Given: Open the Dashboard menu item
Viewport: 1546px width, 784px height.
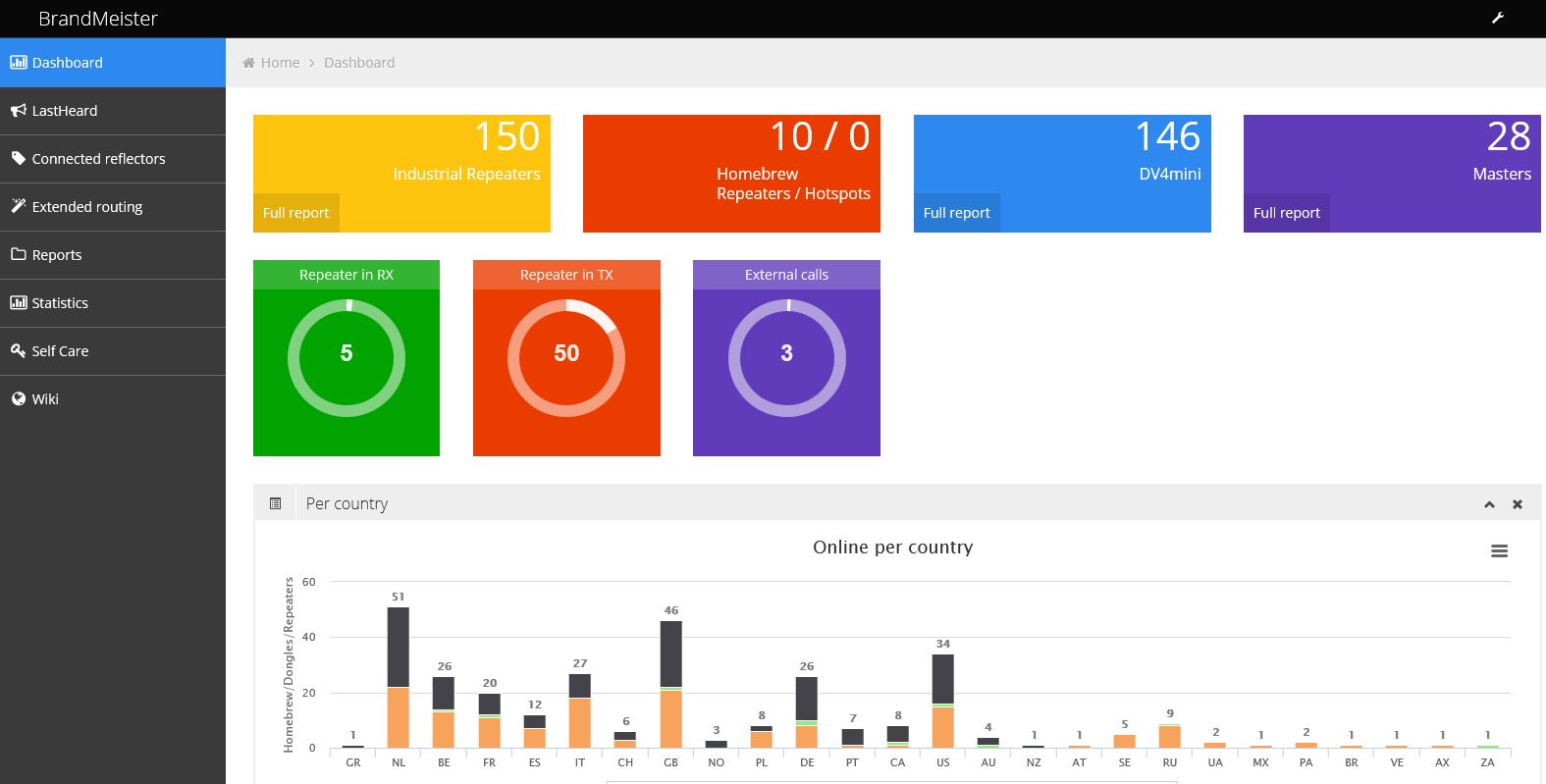Looking at the screenshot, I should 113,63.
